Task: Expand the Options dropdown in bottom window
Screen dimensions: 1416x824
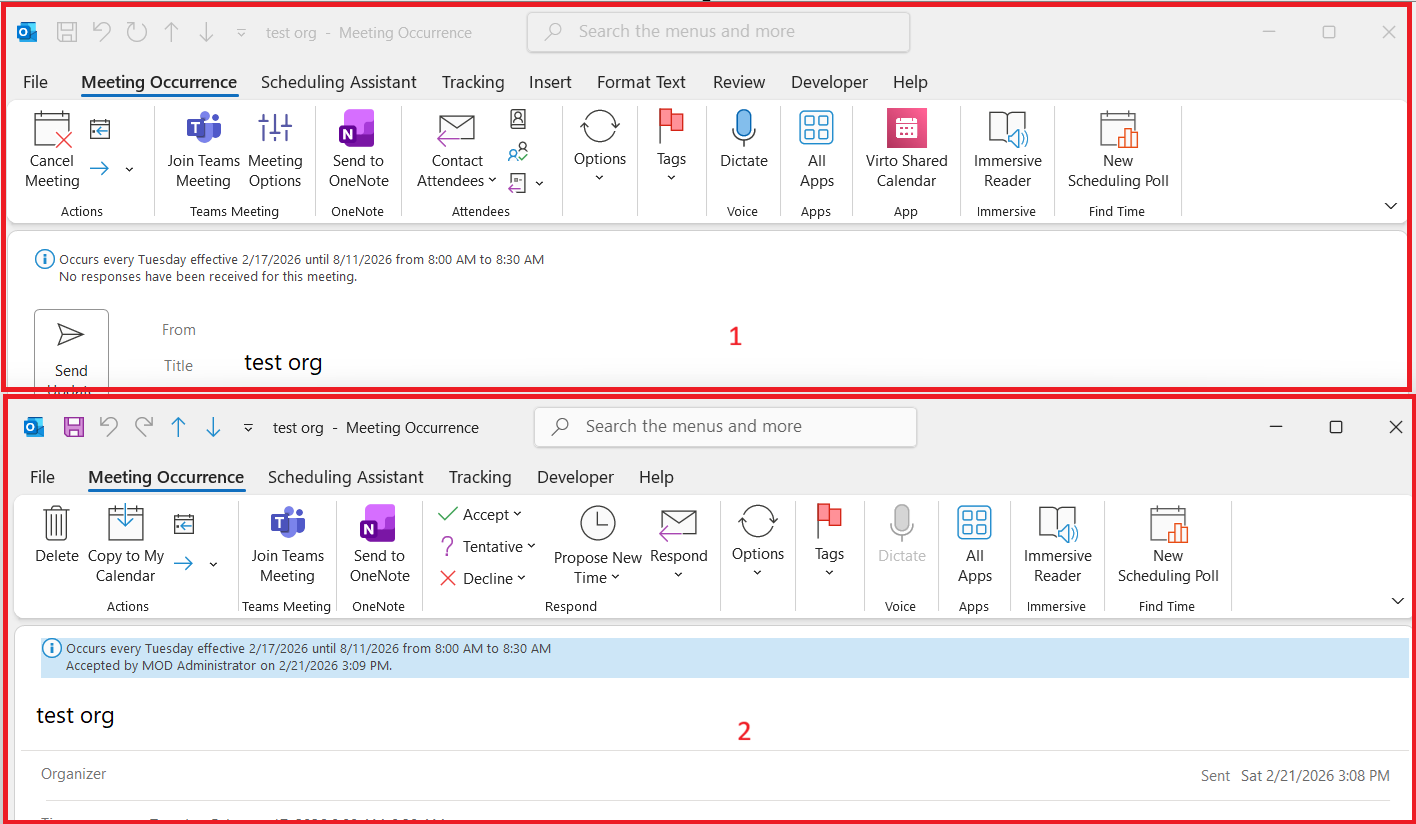Action: pos(757,573)
